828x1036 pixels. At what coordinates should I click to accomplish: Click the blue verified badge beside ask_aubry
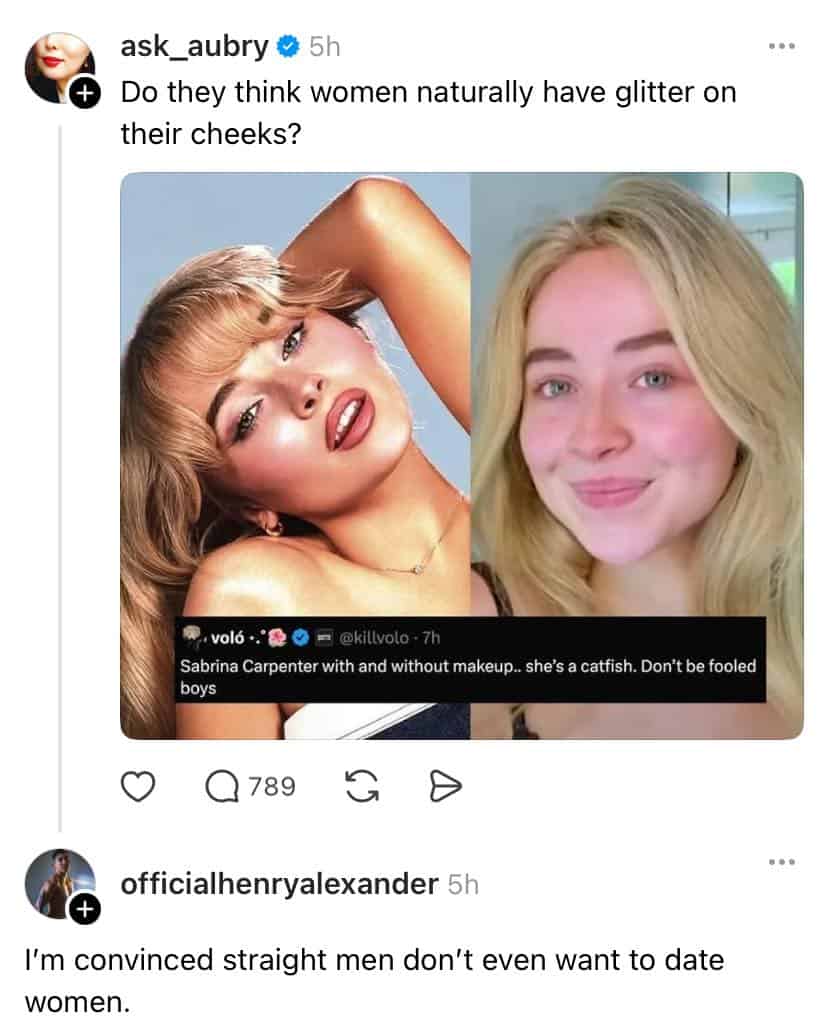[287, 46]
